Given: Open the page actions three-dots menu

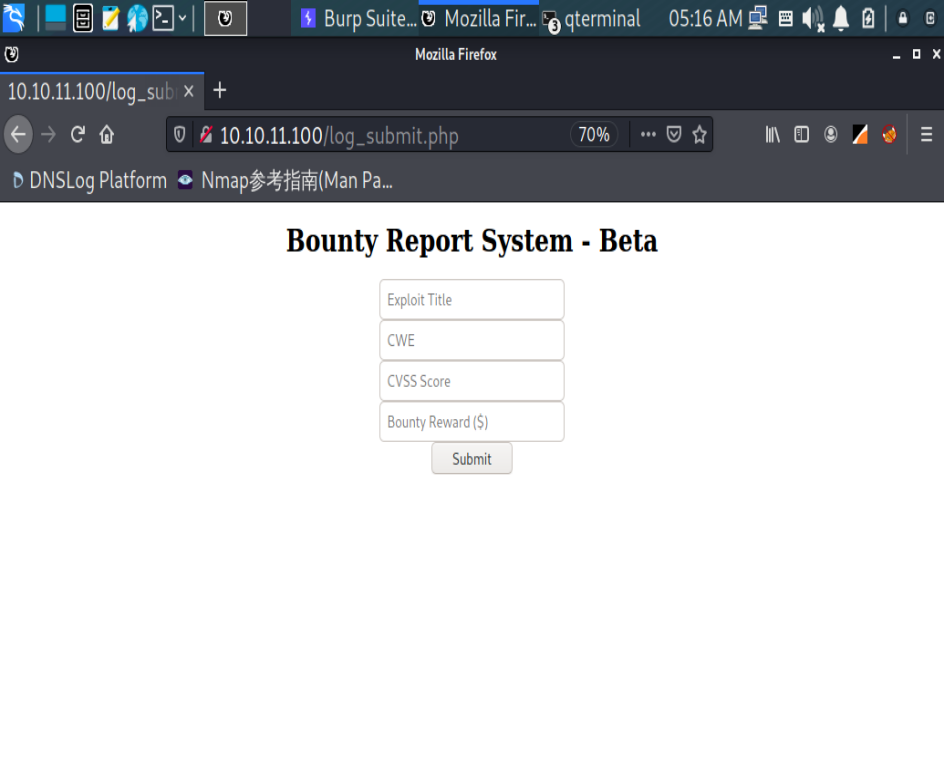Looking at the screenshot, I should click(x=648, y=134).
